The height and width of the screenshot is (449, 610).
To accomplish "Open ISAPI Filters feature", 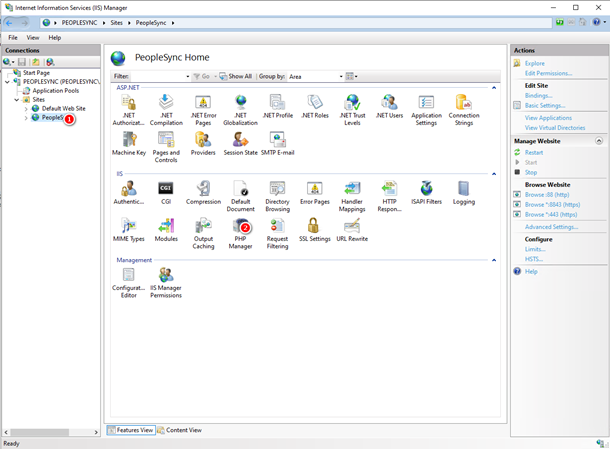I will [426, 193].
